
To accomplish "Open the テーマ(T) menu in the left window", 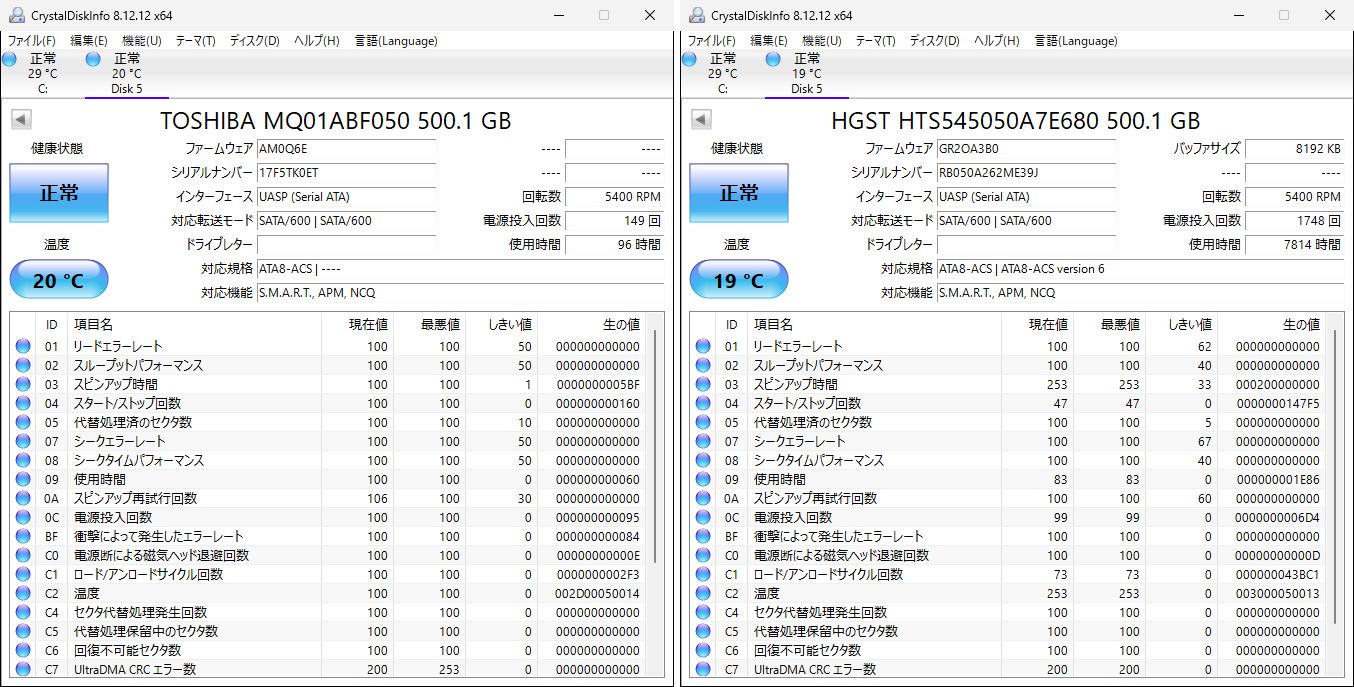I will [195, 41].
